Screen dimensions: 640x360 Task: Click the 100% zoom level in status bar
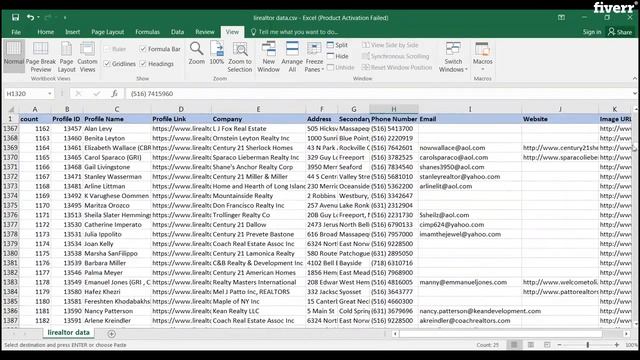(x=631, y=345)
